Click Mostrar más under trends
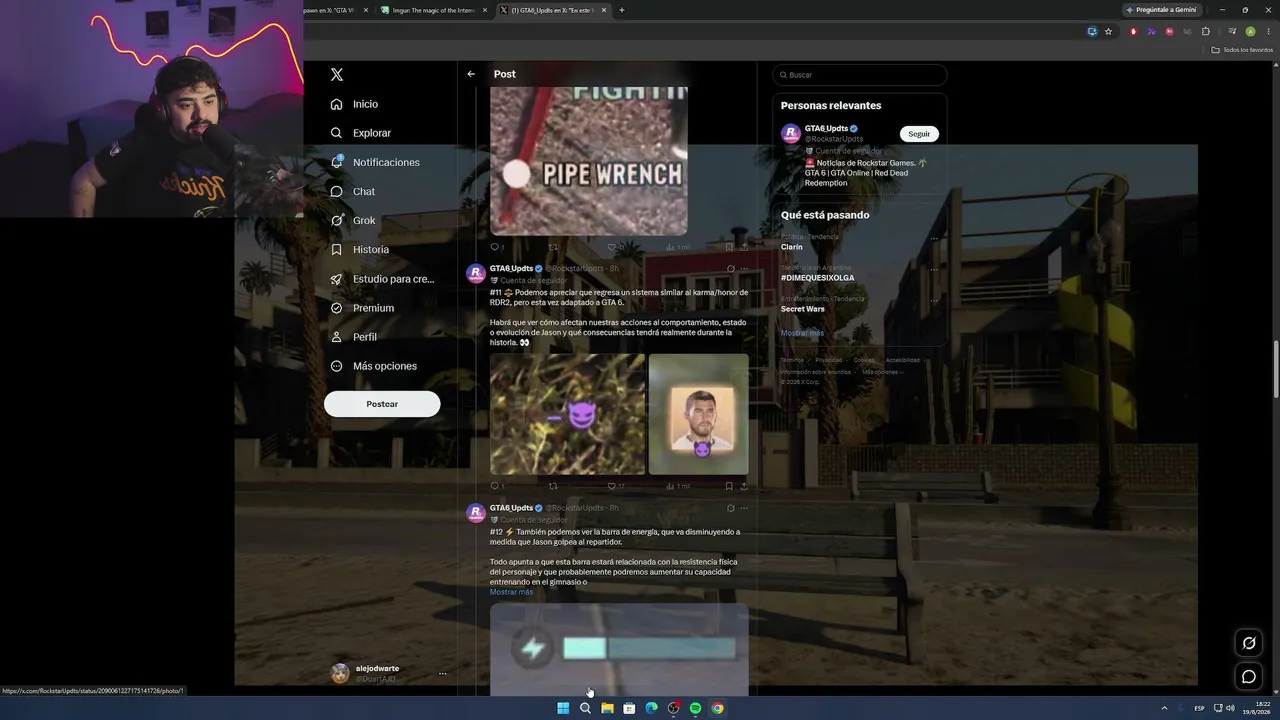This screenshot has width=1280, height=720. coord(802,333)
